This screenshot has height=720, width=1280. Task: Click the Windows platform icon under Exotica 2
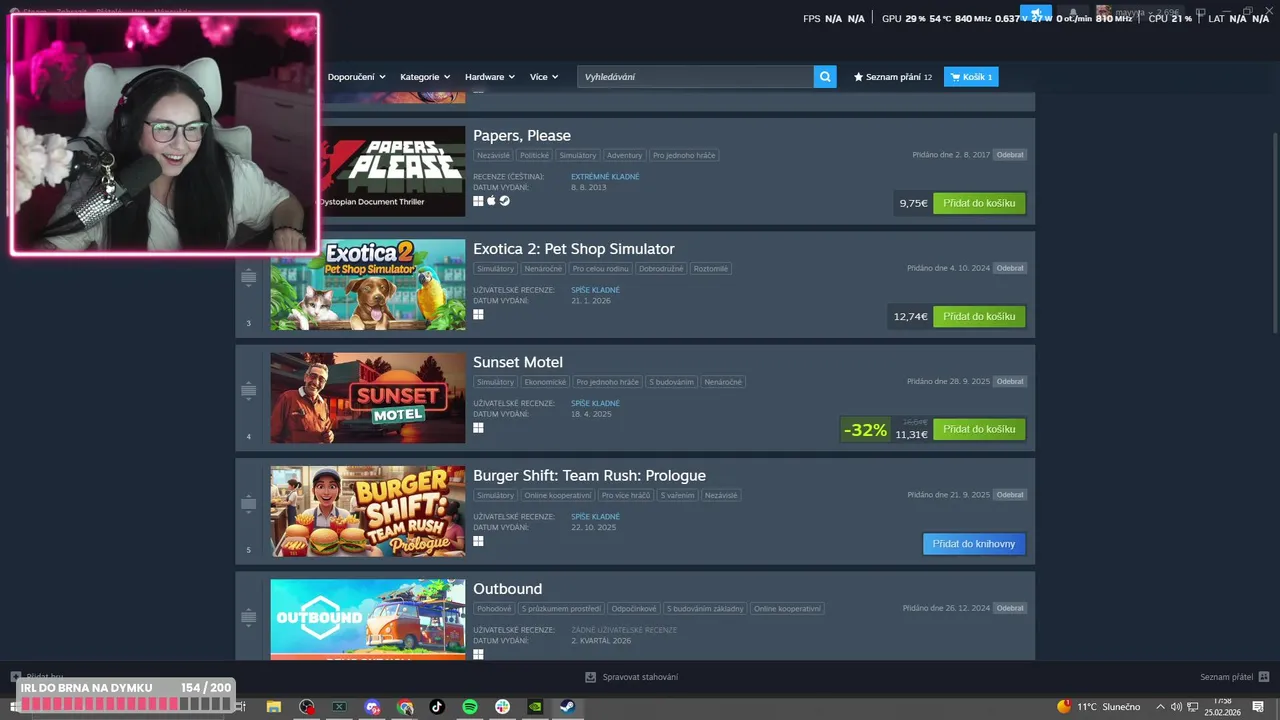tap(478, 314)
